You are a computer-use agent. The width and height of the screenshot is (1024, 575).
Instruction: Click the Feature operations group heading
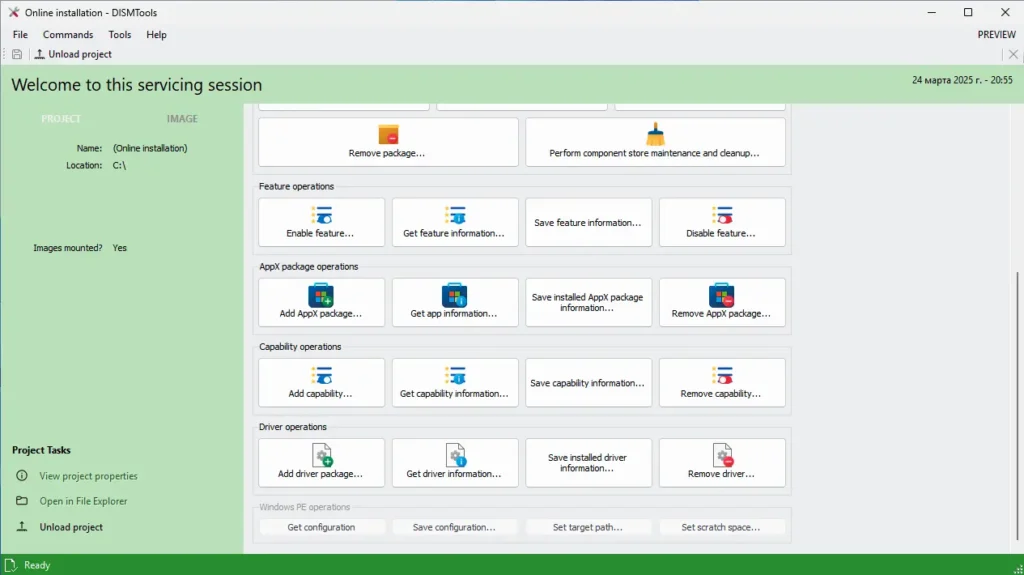coord(296,186)
